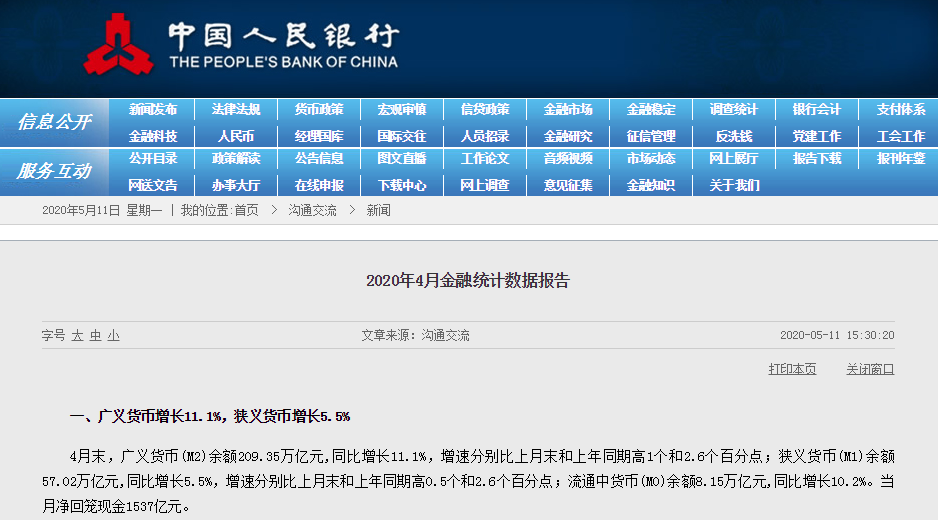Set font size to 大
Image resolution: width=938 pixels, height=520 pixels.
pyautogui.click(x=77, y=336)
